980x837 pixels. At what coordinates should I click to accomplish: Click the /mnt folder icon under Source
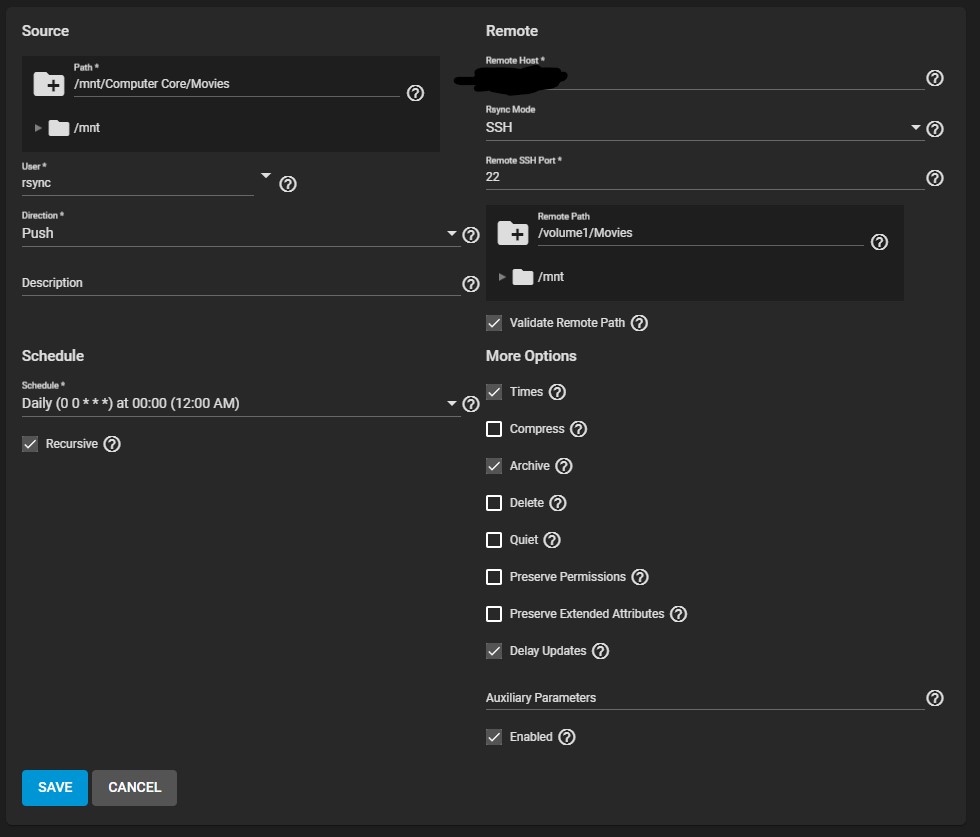tap(59, 128)
